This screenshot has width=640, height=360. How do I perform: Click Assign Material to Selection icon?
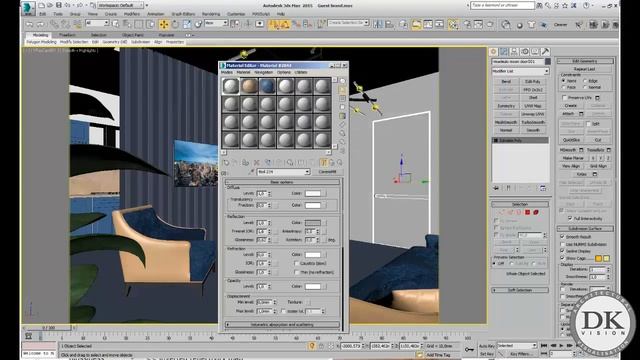pos(245,162)
